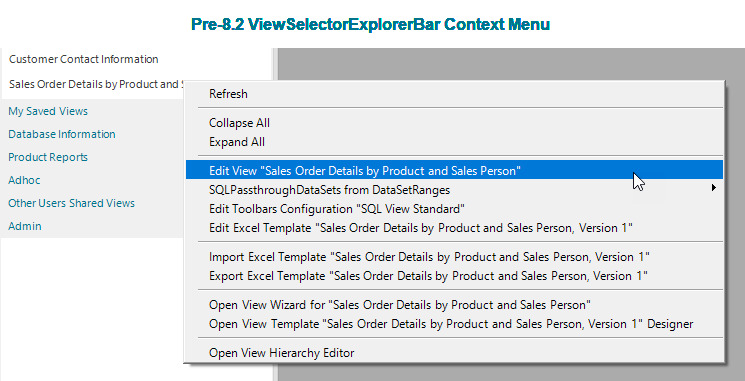Choose Export Excel Template menu entry

click(x=454, y=276)
